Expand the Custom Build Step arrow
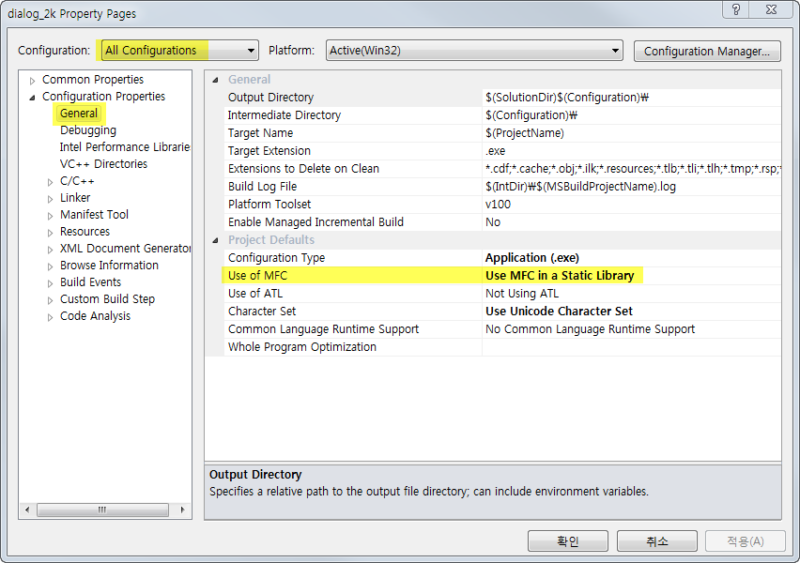The width and height of the screenshot is (800, 563). 50,300
